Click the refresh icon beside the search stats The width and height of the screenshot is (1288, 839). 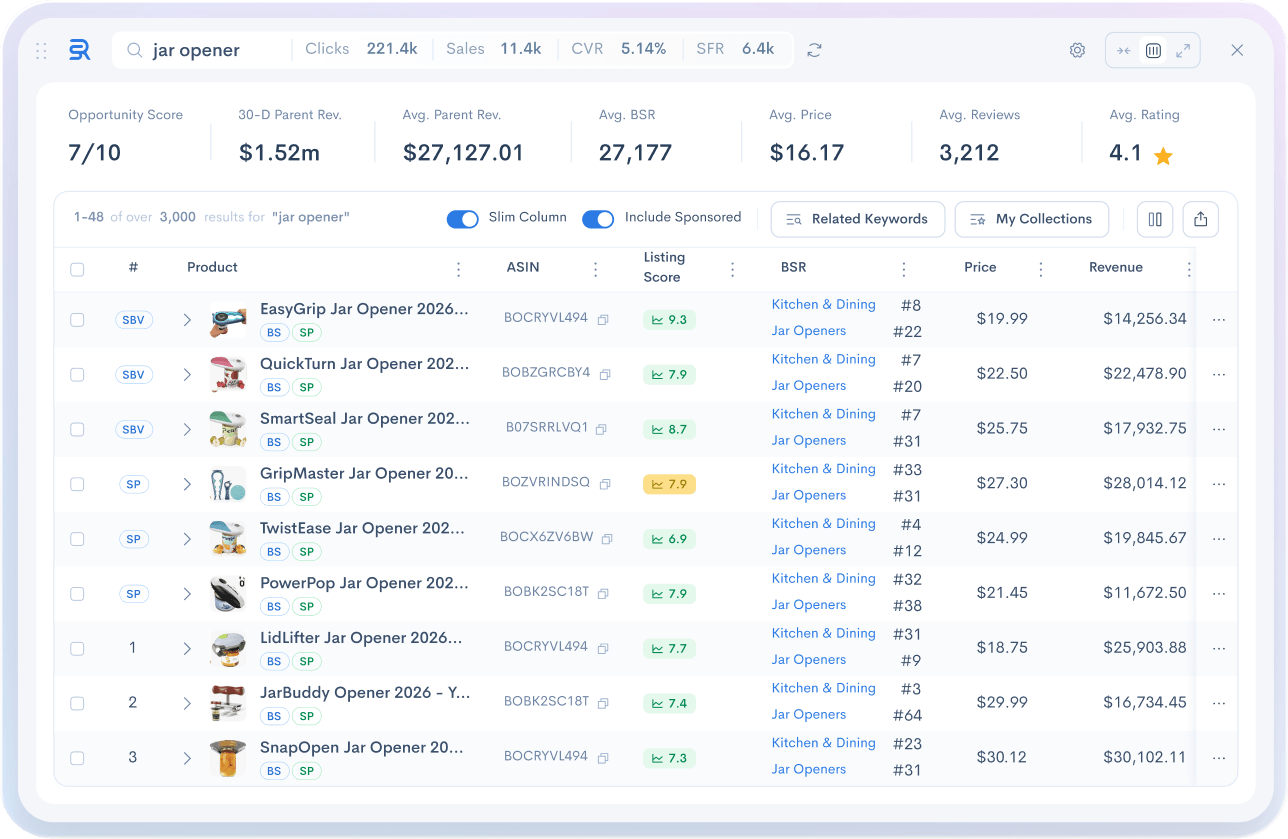pos(814,50)
